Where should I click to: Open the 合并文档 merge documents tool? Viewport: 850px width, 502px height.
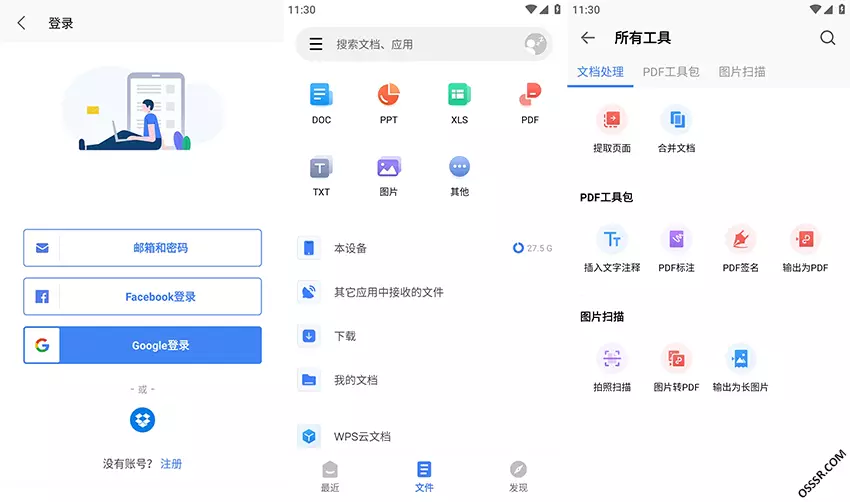click(676, 121)
